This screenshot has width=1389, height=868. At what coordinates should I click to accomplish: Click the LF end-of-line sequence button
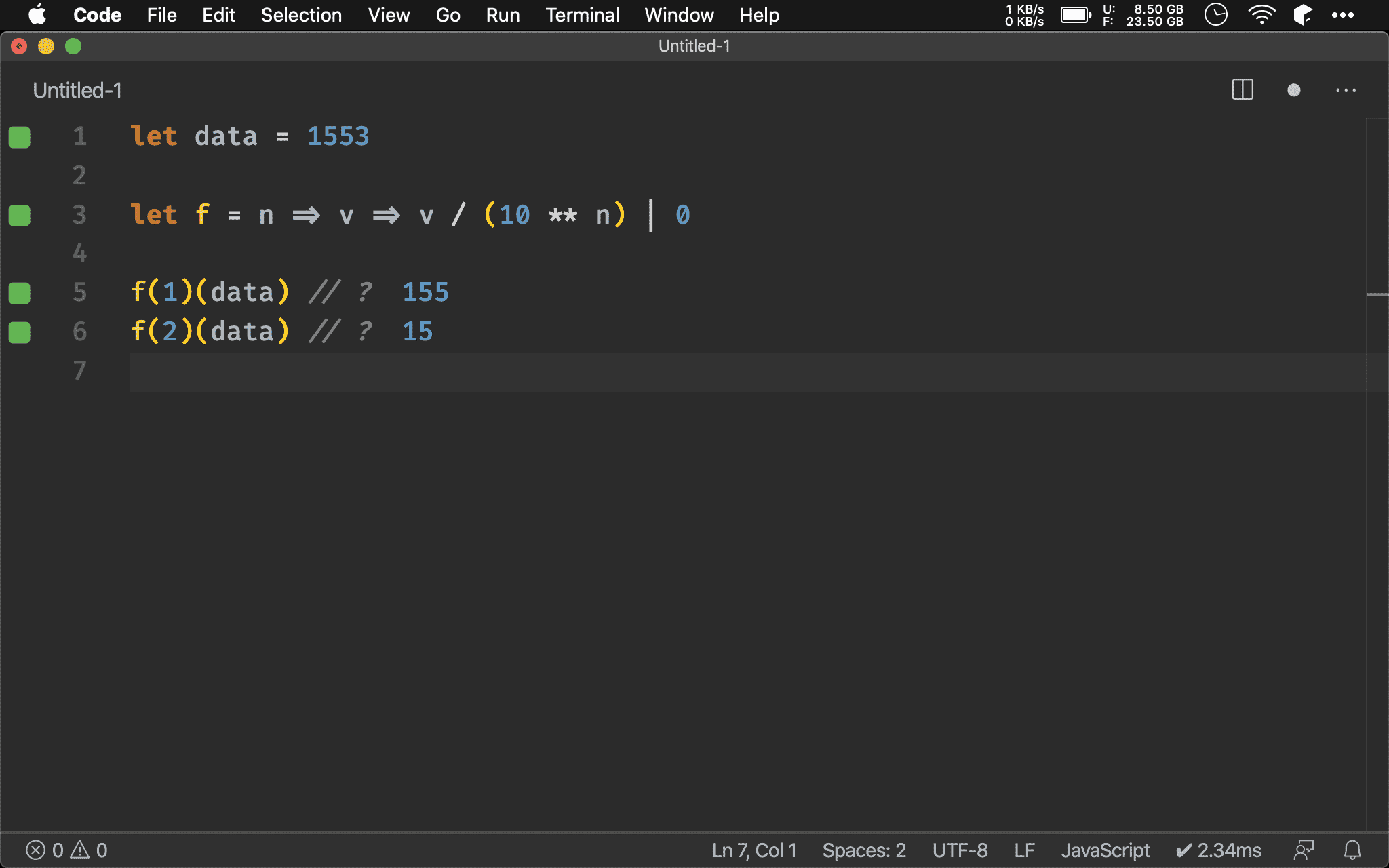point(1024,850)
